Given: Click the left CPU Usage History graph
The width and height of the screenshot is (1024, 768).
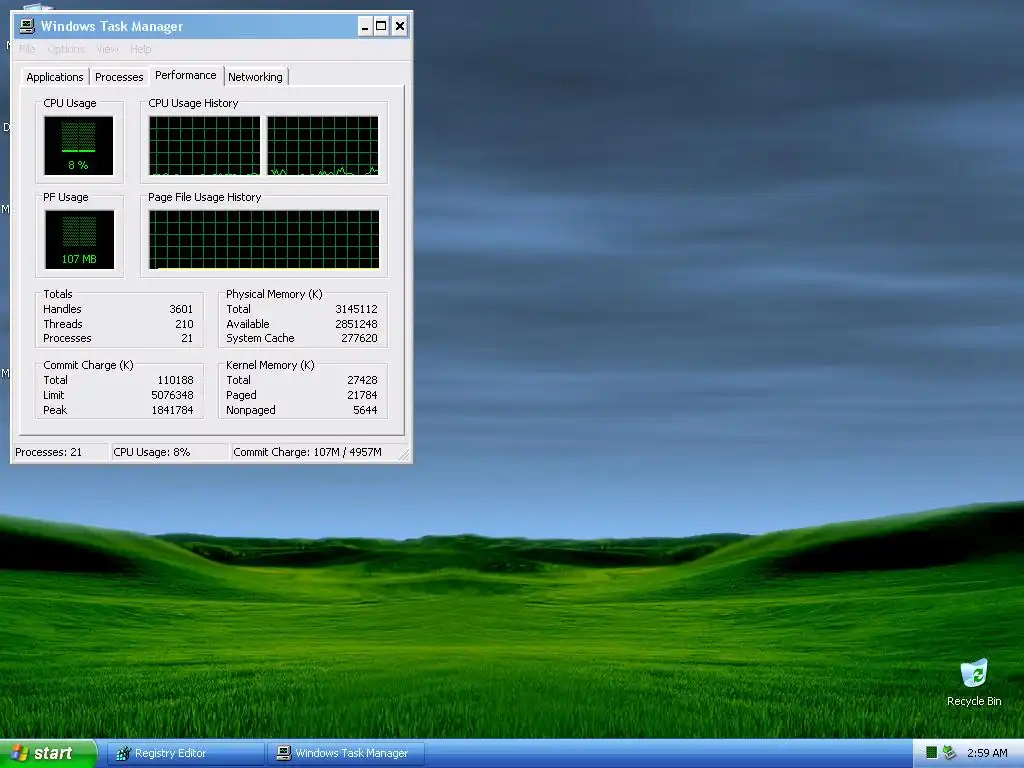Looking at the screenshot, I should coord(204,146).
